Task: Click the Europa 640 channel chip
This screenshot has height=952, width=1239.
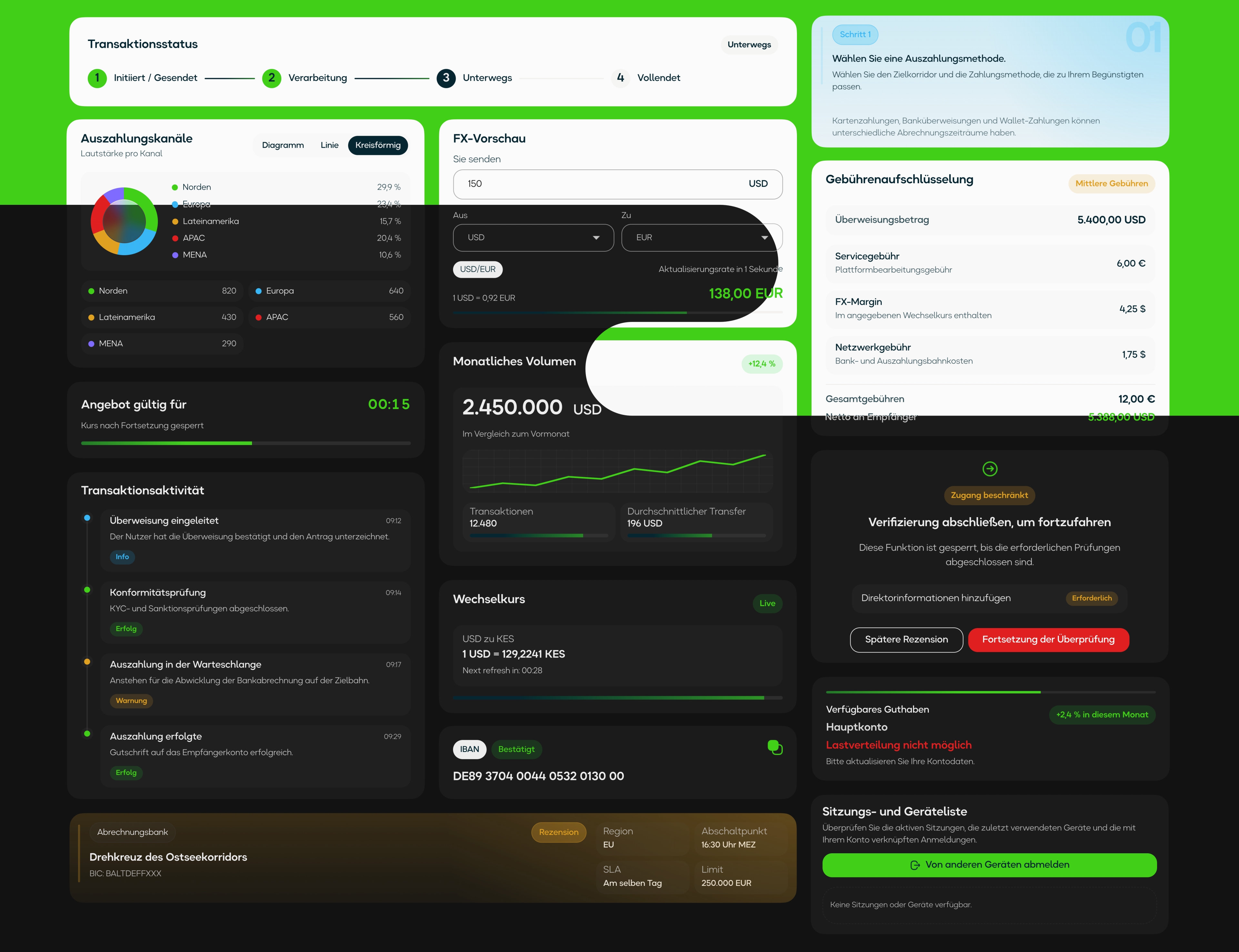Action: click(x=329, y=291)
